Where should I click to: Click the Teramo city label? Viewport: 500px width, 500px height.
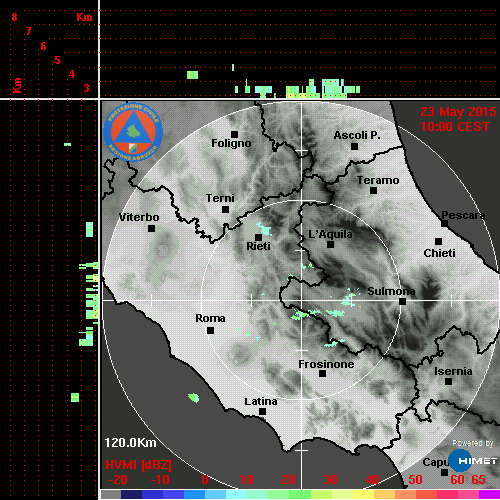[x=378, y=180]
